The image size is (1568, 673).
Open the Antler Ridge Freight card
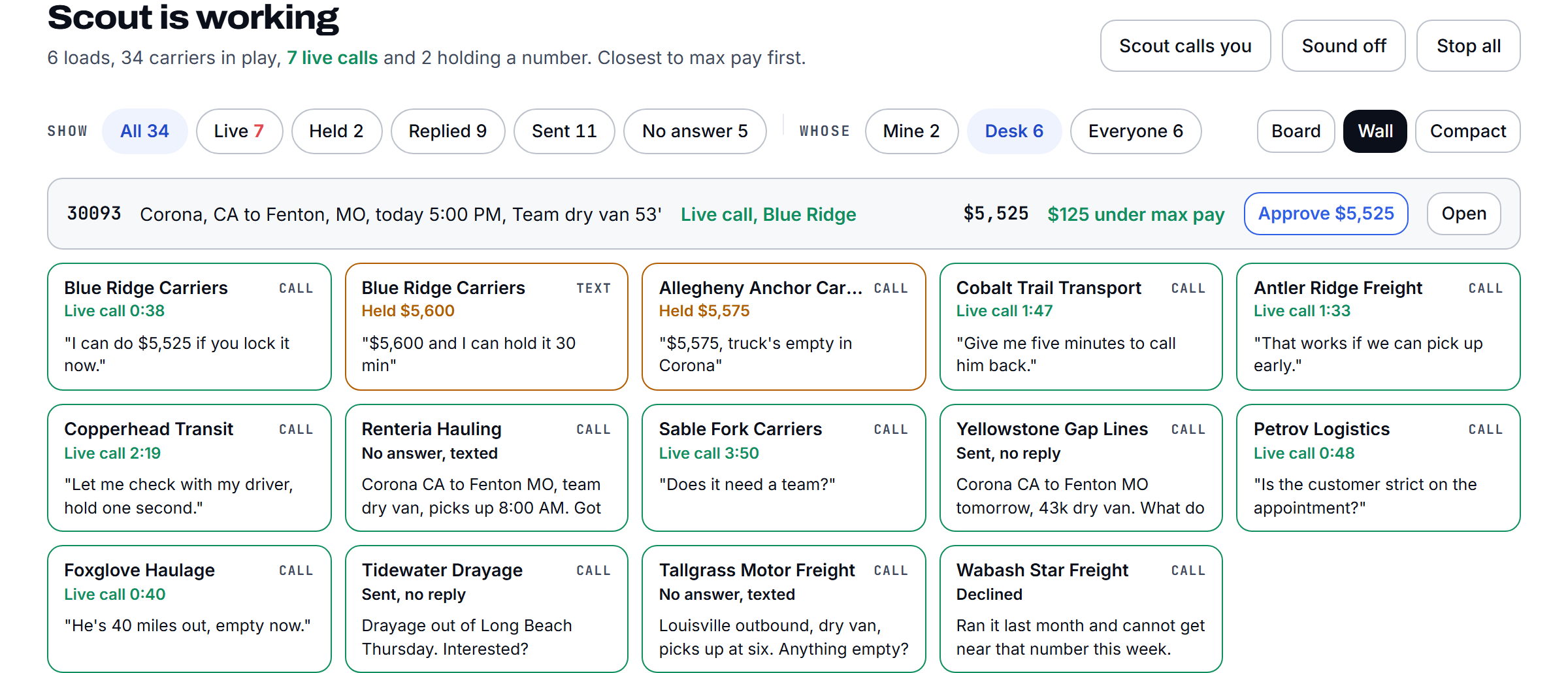[x=1378, y=327]
